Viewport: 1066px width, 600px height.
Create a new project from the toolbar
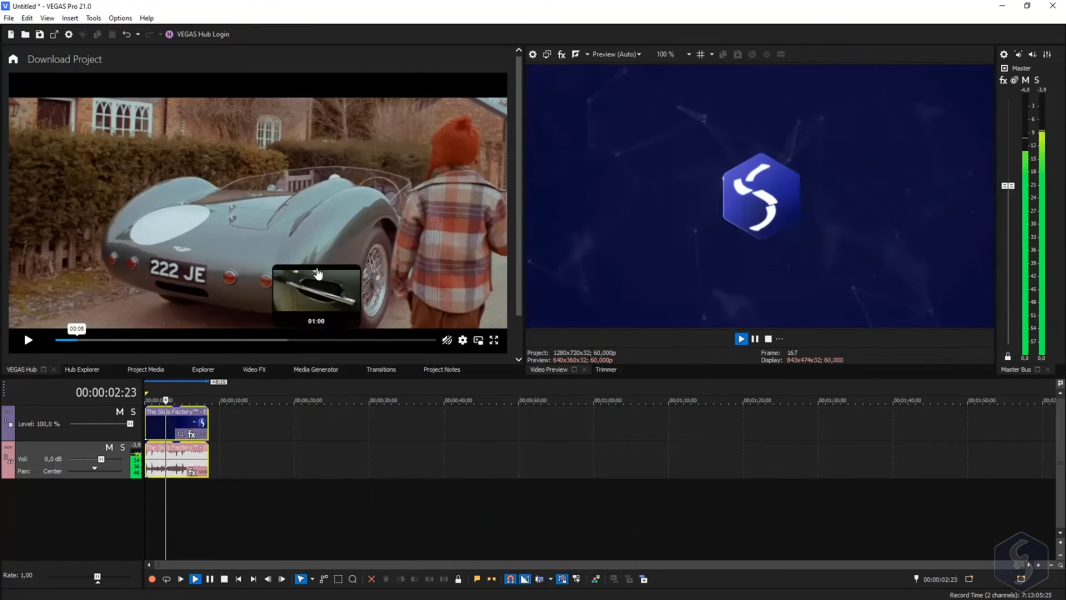click(11, 34)
